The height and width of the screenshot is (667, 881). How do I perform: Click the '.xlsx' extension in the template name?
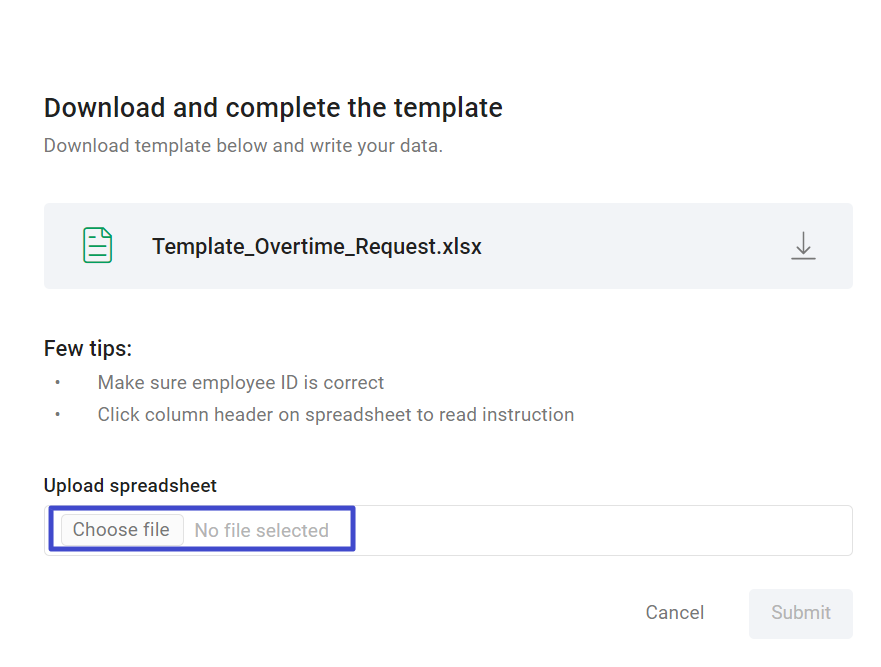pyautogui.click(x=460, y=246)
